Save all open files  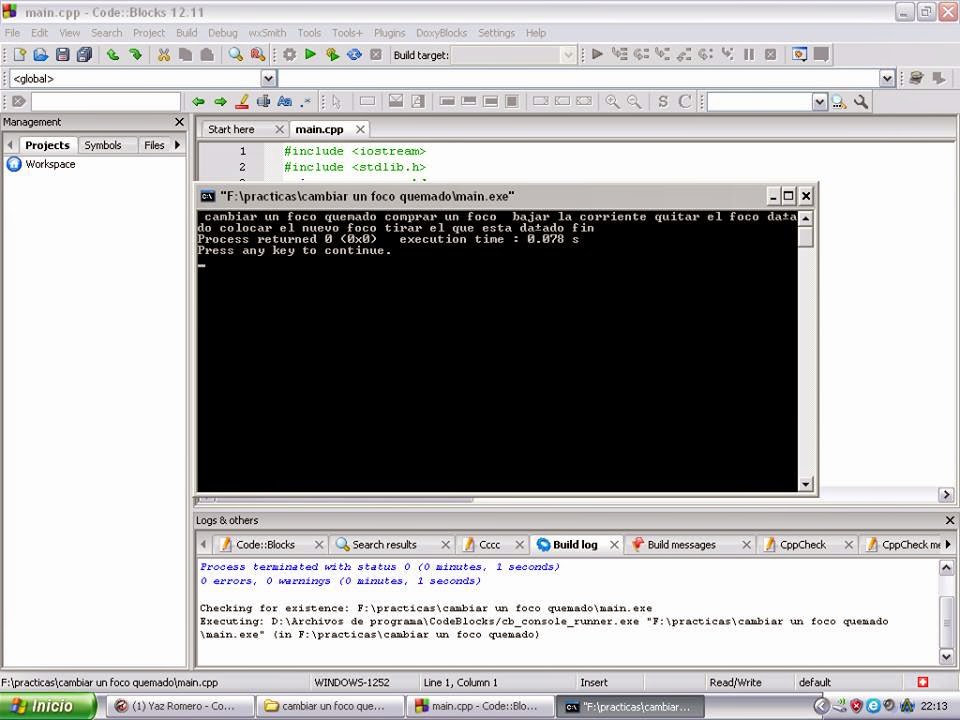84,55
